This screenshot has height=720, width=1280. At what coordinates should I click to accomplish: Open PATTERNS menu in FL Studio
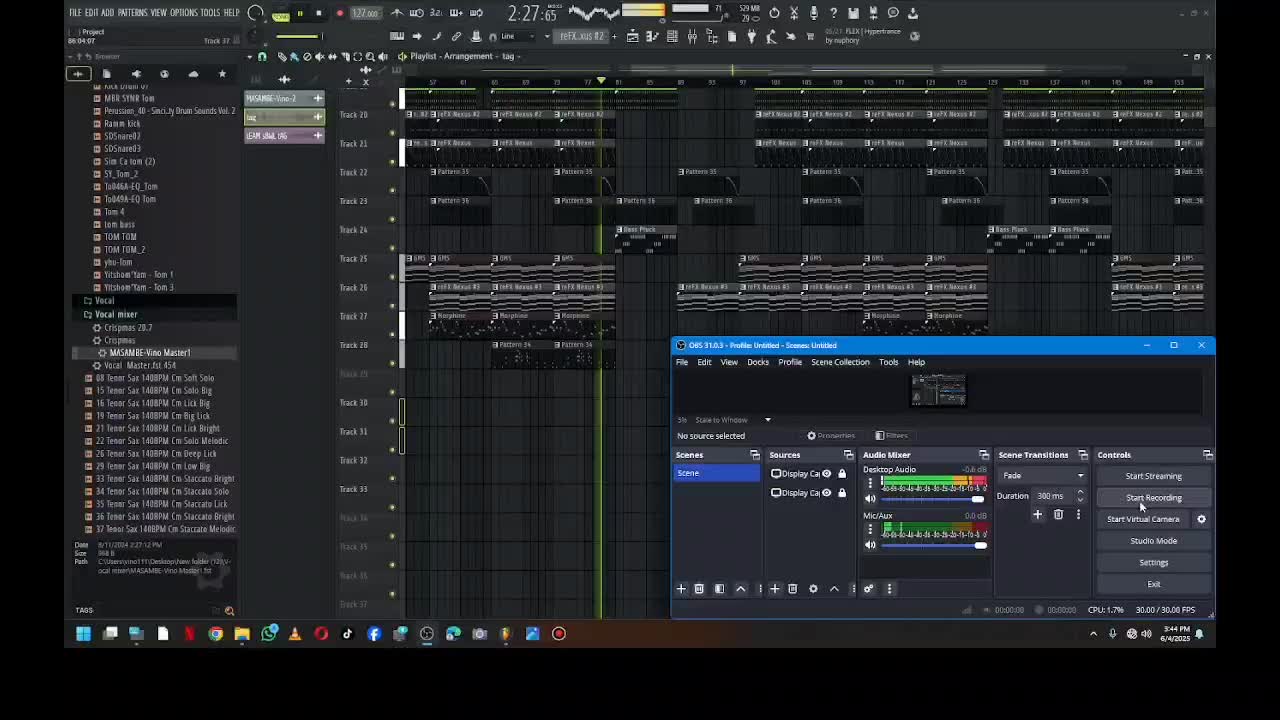132,13
